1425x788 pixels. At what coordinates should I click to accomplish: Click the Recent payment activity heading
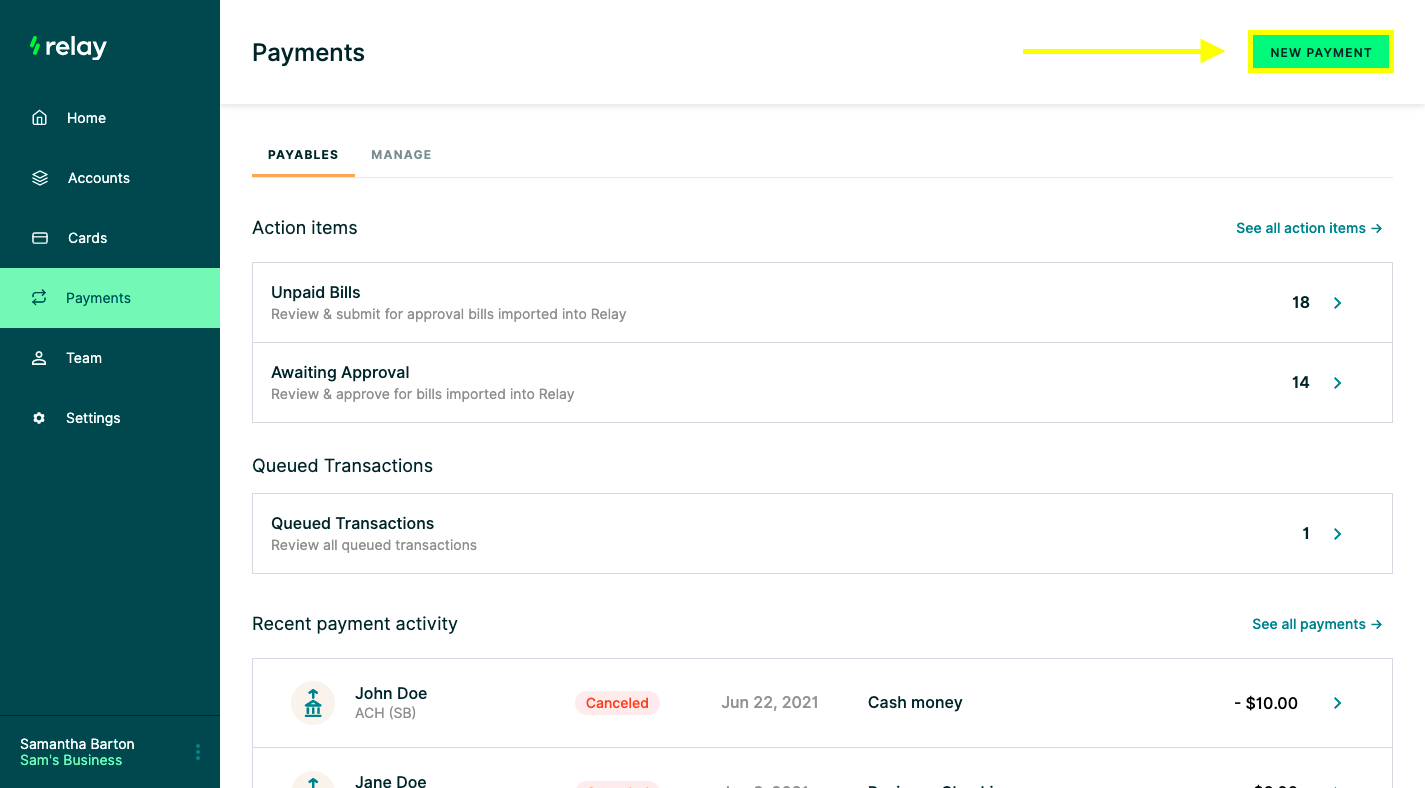[355, 624]
